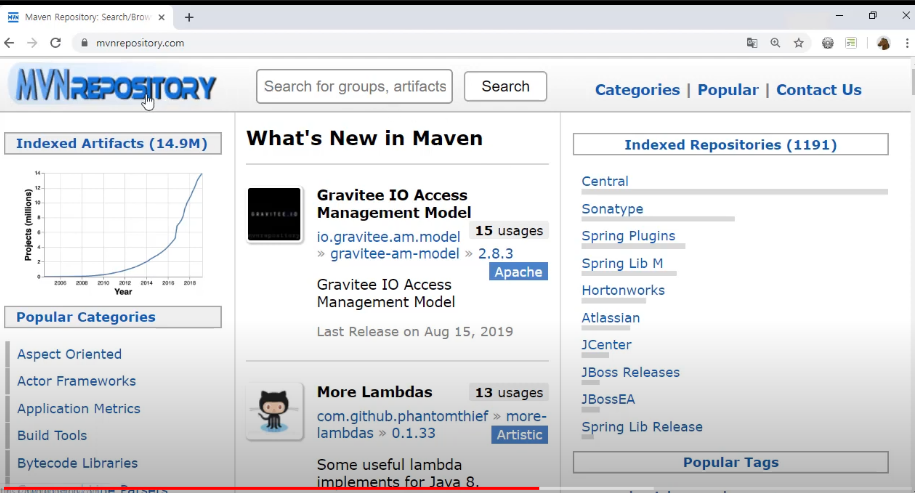Open the translate page icon in address bar

point(752,43)
